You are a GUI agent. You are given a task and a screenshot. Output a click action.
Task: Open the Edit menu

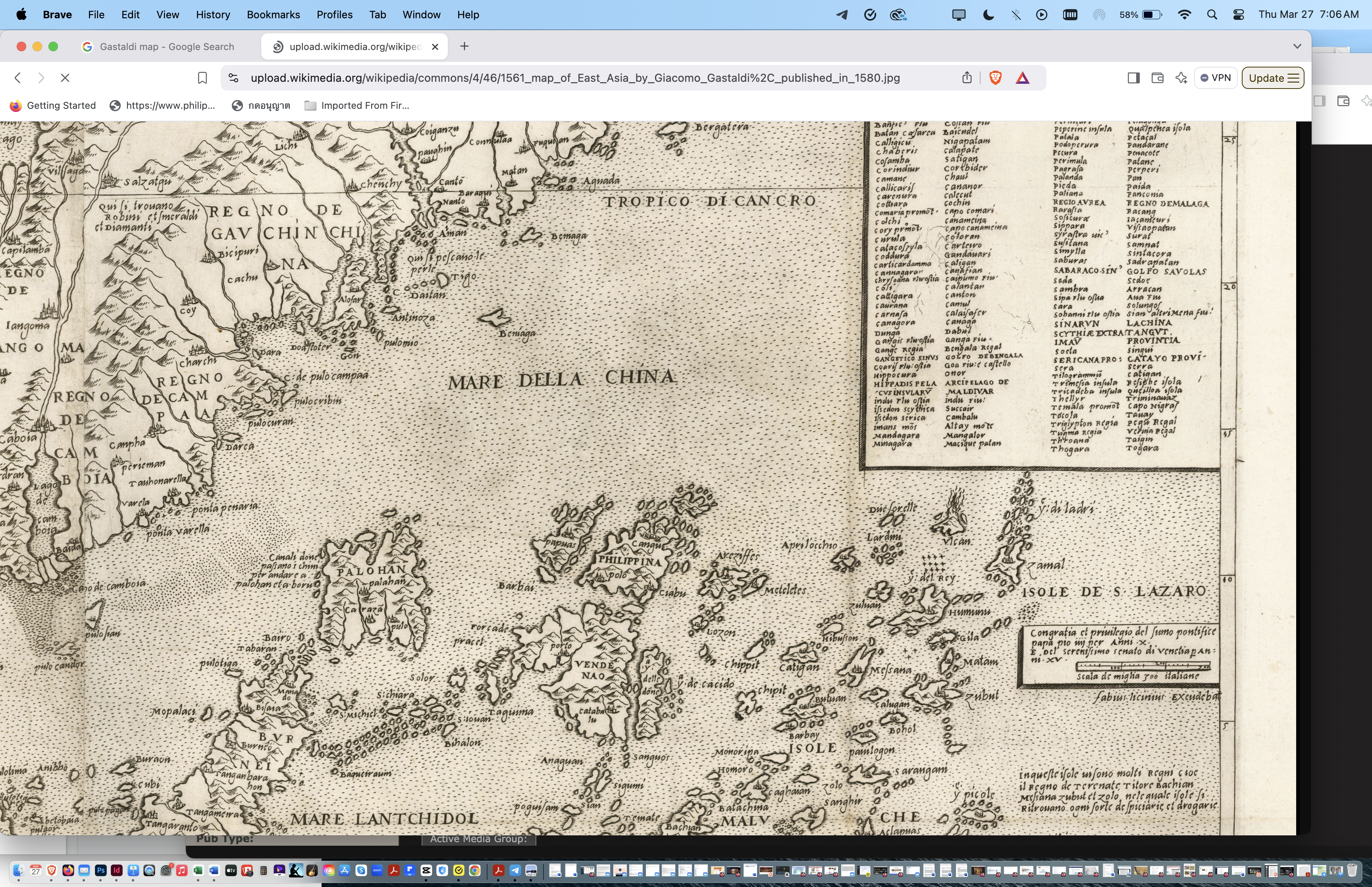click(x=130, y=14)
